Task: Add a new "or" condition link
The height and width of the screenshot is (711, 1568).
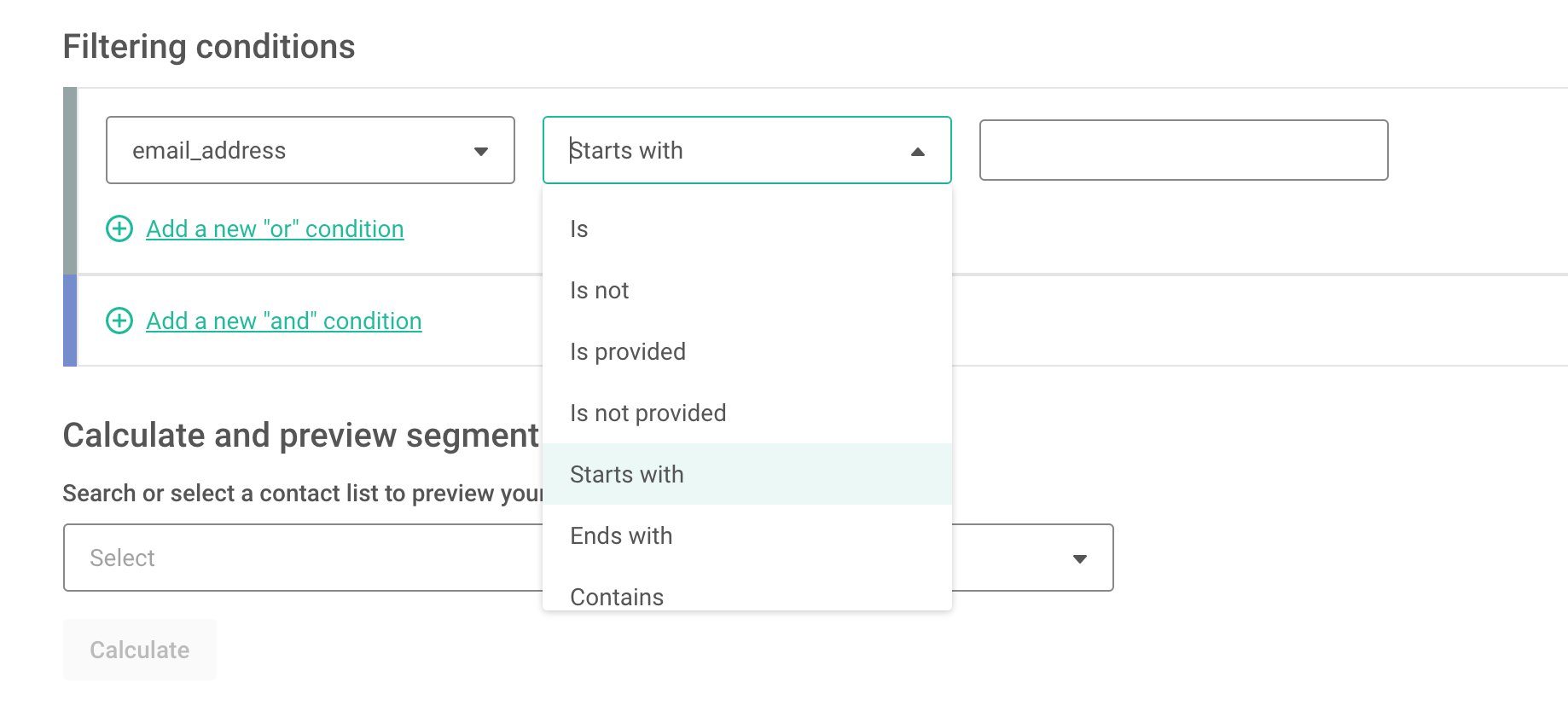Action: 275,228
